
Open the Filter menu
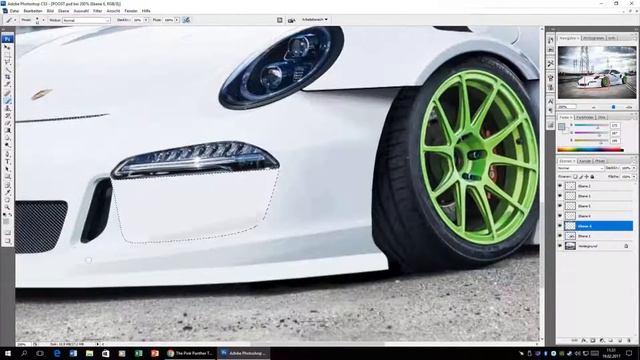[98, 11]
